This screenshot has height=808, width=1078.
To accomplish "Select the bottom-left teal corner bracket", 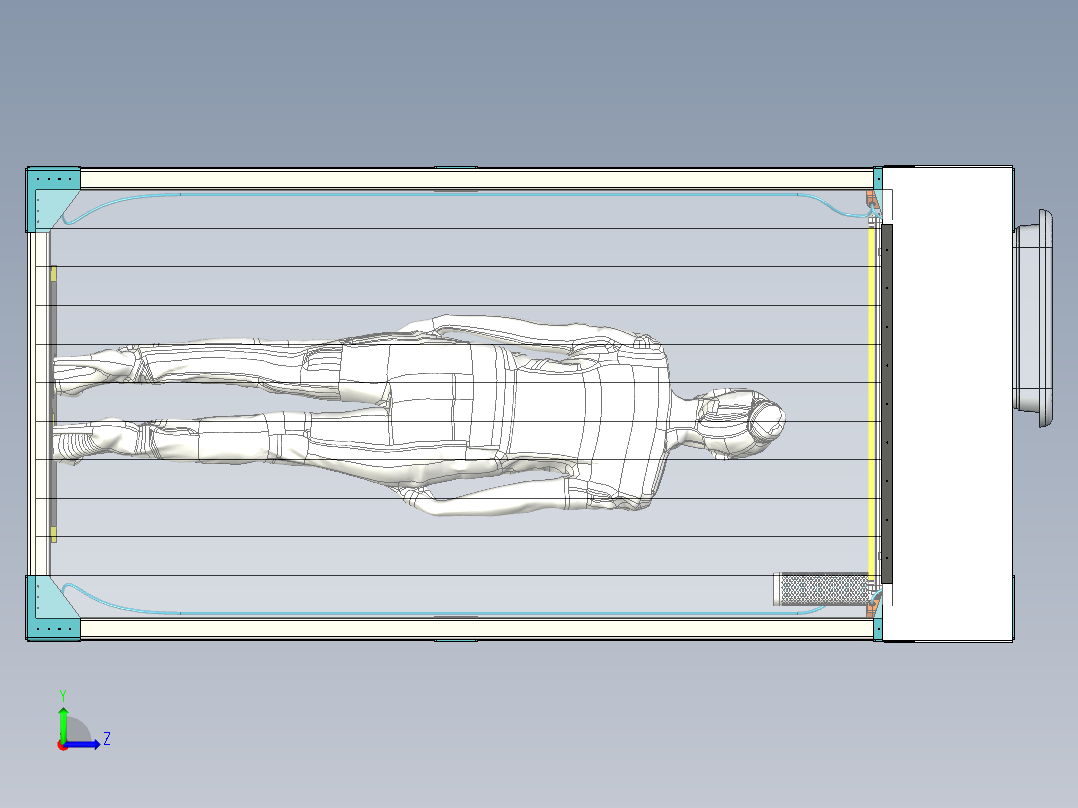I will [x=53, y=608].
